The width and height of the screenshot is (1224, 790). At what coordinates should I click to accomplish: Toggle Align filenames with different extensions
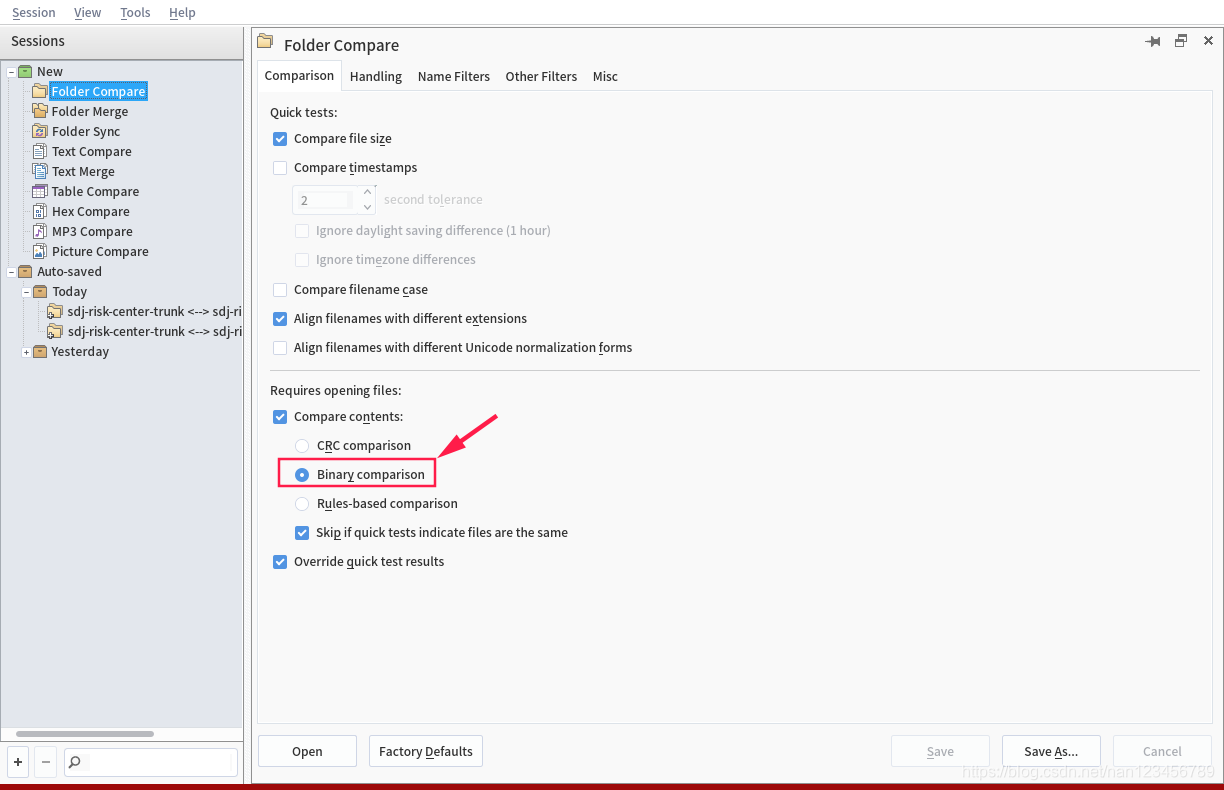click(280, 319)
